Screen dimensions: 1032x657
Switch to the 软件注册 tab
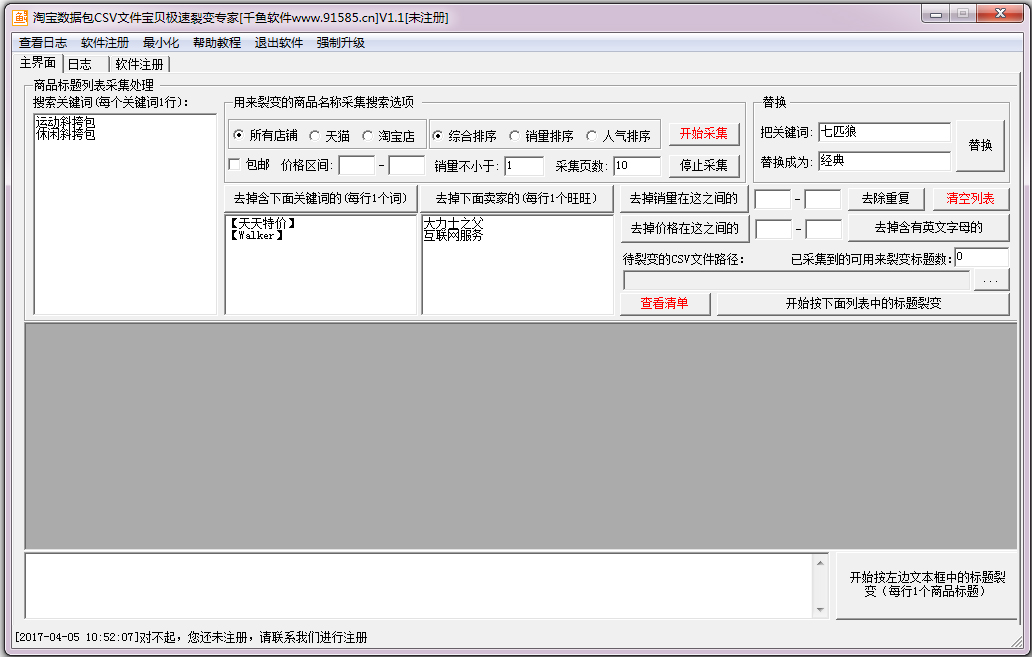(139, 64)
